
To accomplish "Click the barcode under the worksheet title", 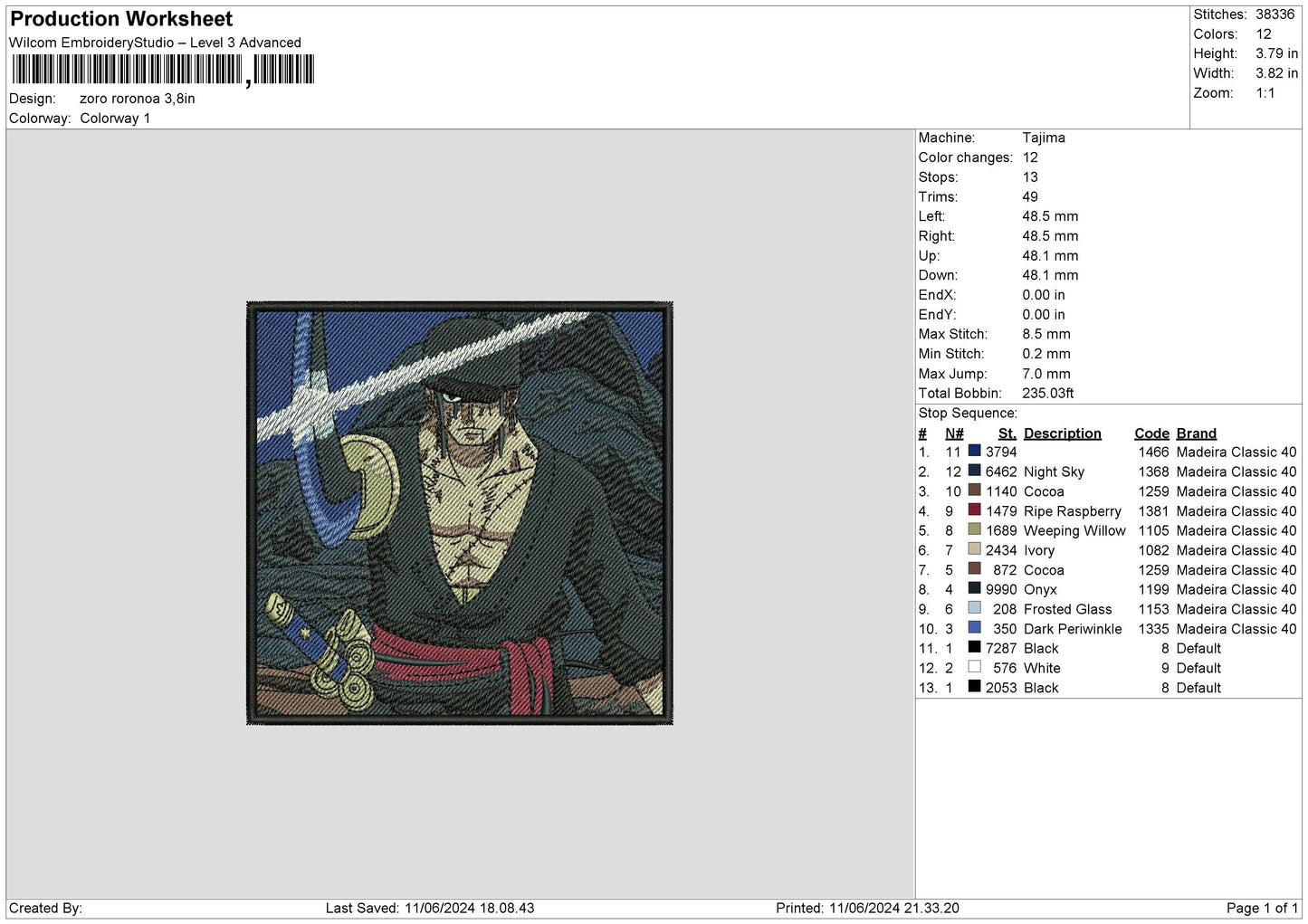I will 162,70.
